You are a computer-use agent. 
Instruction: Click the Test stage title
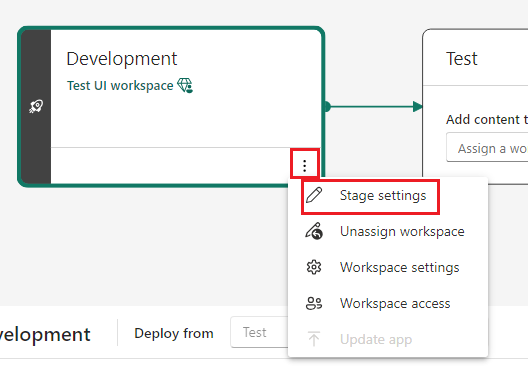tap(462, 59)
